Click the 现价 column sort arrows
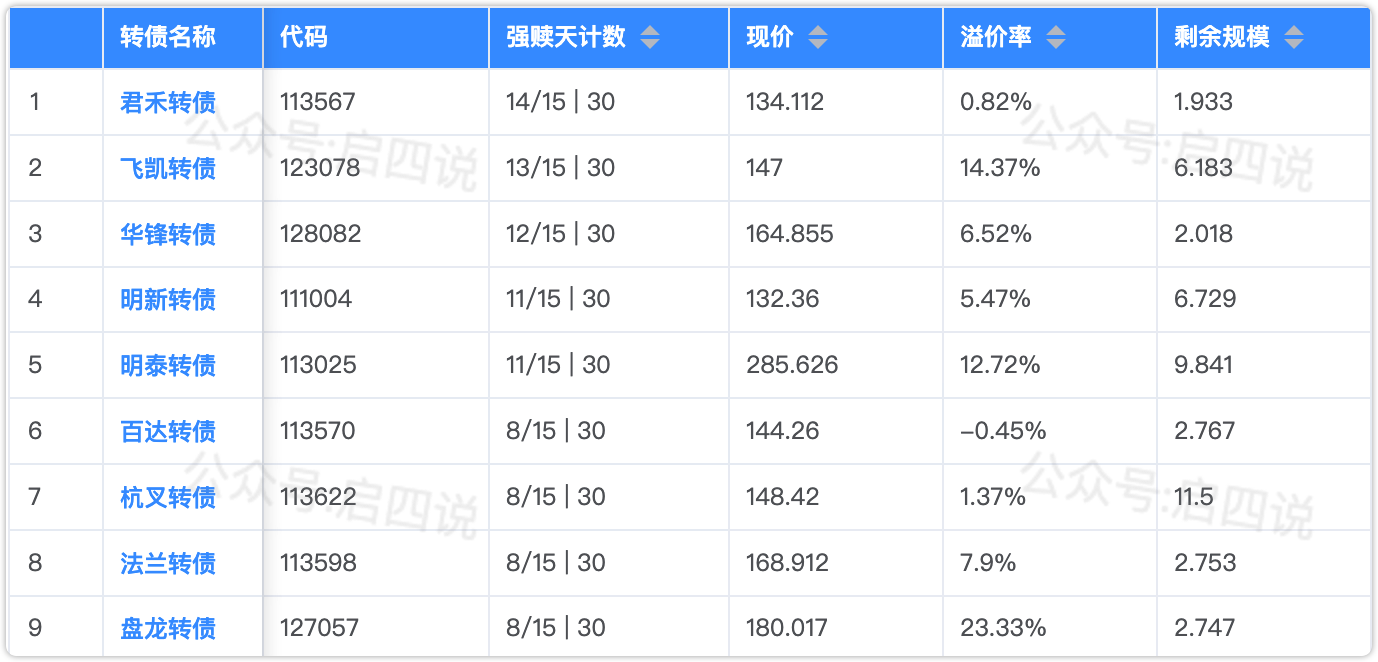This screenshot has height=662, width=1378. (818, 38)
